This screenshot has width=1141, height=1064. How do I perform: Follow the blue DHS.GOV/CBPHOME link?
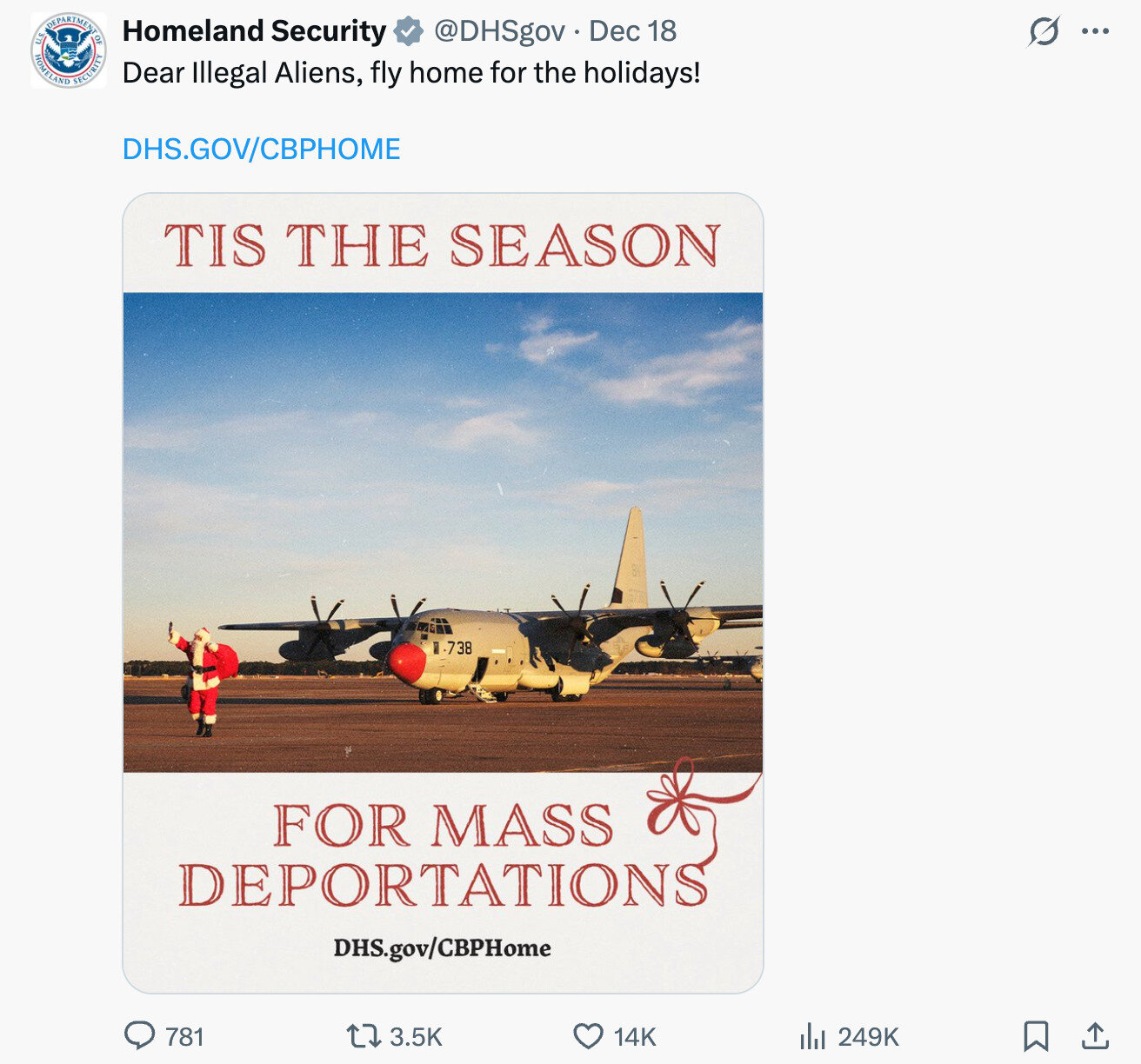click(261, 150)
